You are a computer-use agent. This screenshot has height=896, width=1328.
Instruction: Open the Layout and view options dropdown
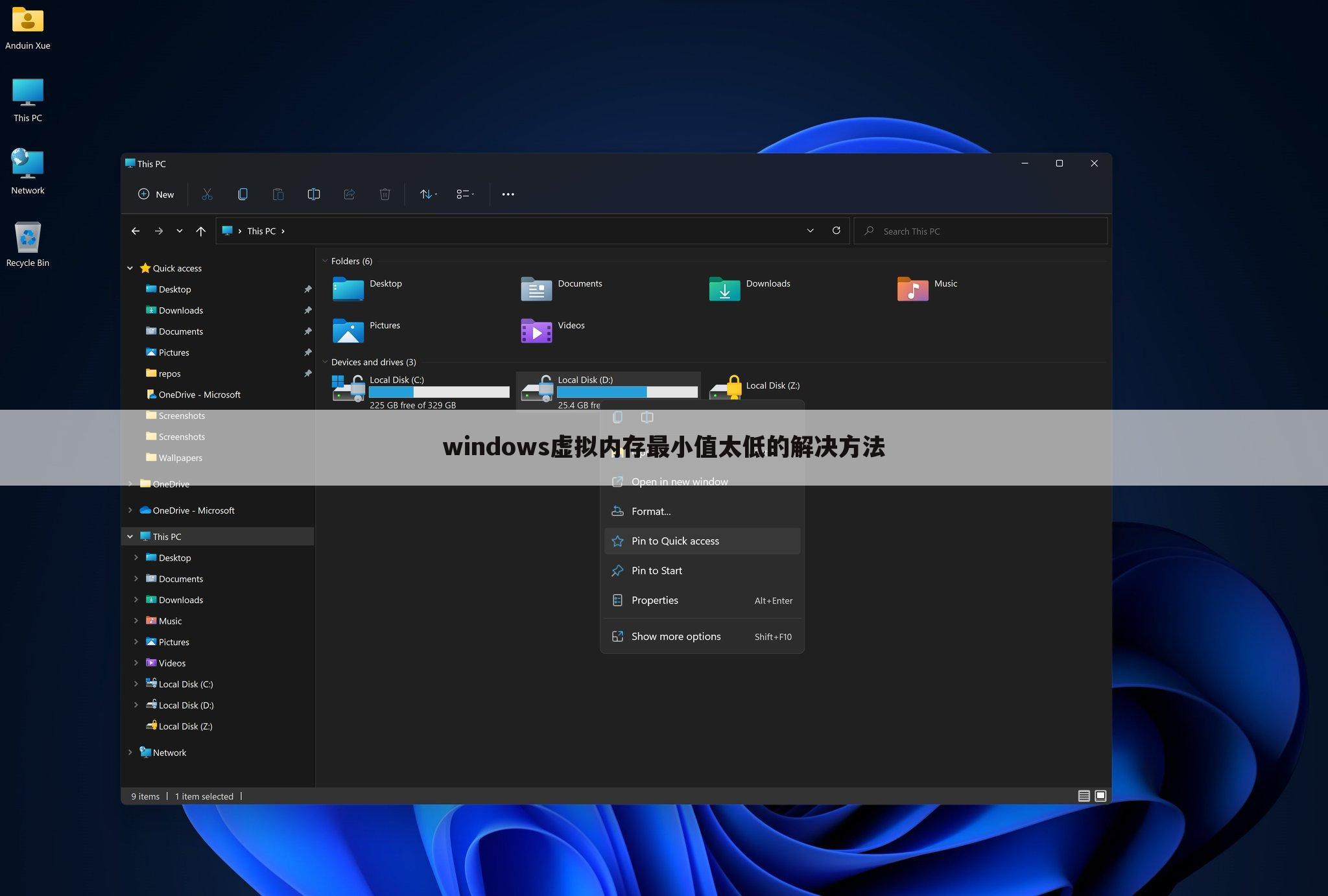point(465,195)
